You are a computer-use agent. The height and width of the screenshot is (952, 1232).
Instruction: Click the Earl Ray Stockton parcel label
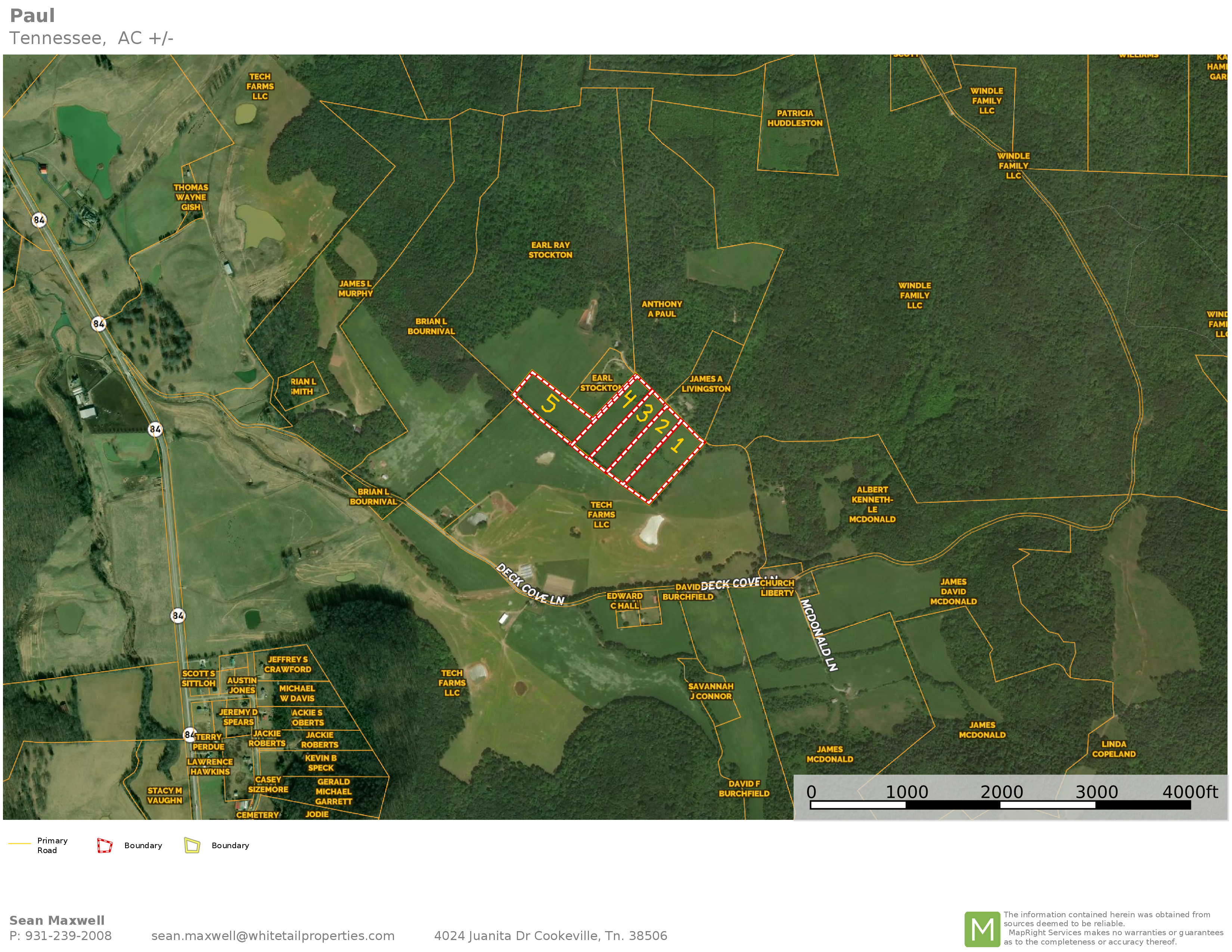click(x=550, y=250)
